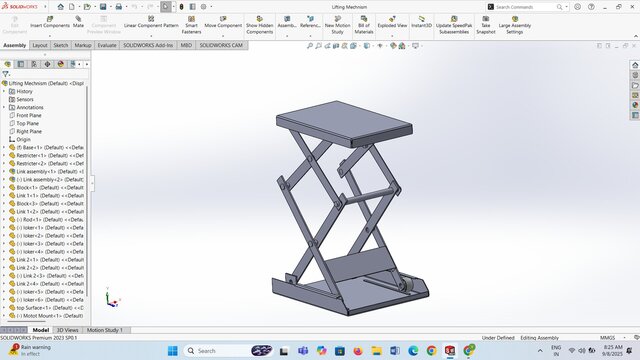This screenshot has width=640, height=360.
Task: Activate the Select cursor tool
Action: (x=165, y=7)
